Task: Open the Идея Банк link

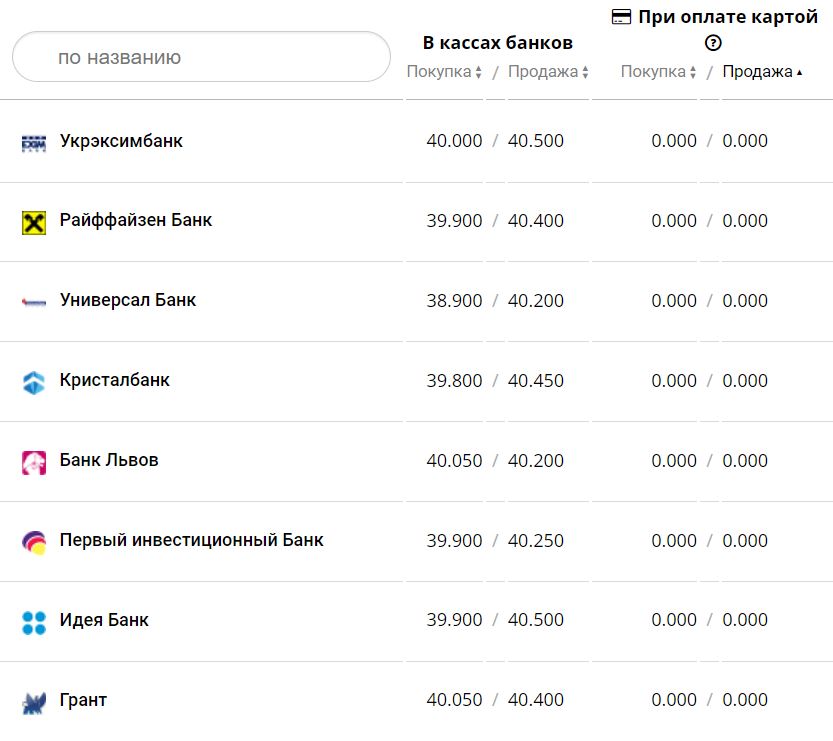Action: click(x=104, y=620)
